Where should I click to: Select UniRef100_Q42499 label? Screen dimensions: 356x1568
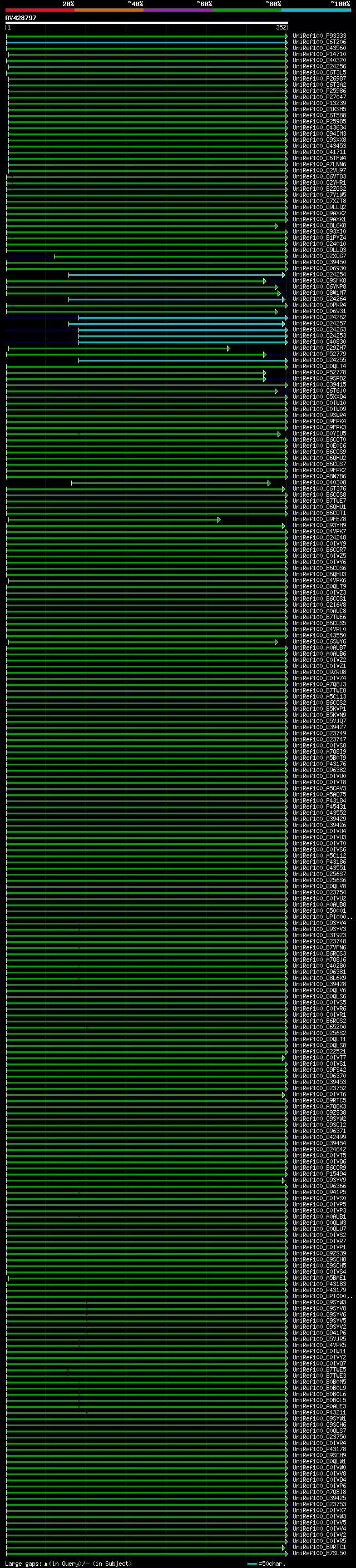(x=319, y=1137)
